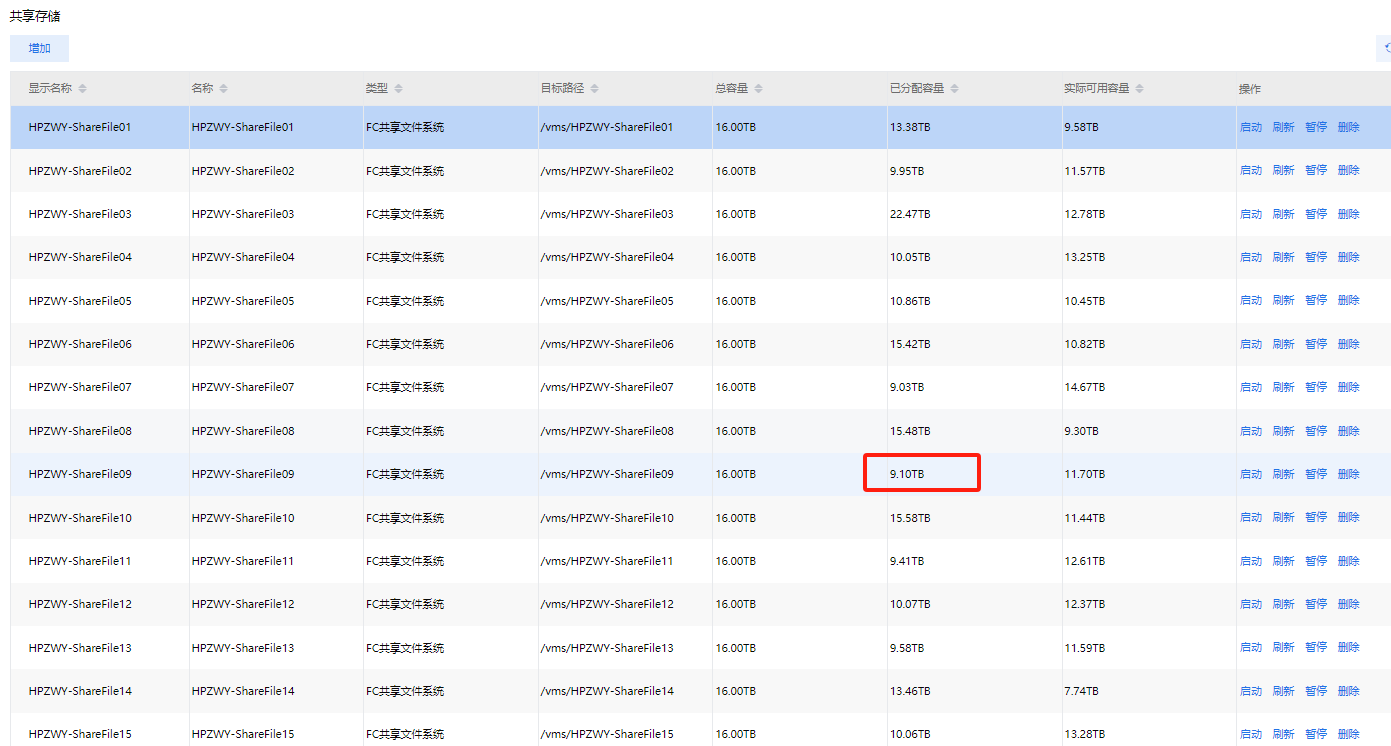Viewport: 1391px width, 746px height.
Task: Start HPZWY-ShareFile06 via 启动 link
Action: 1251,344
